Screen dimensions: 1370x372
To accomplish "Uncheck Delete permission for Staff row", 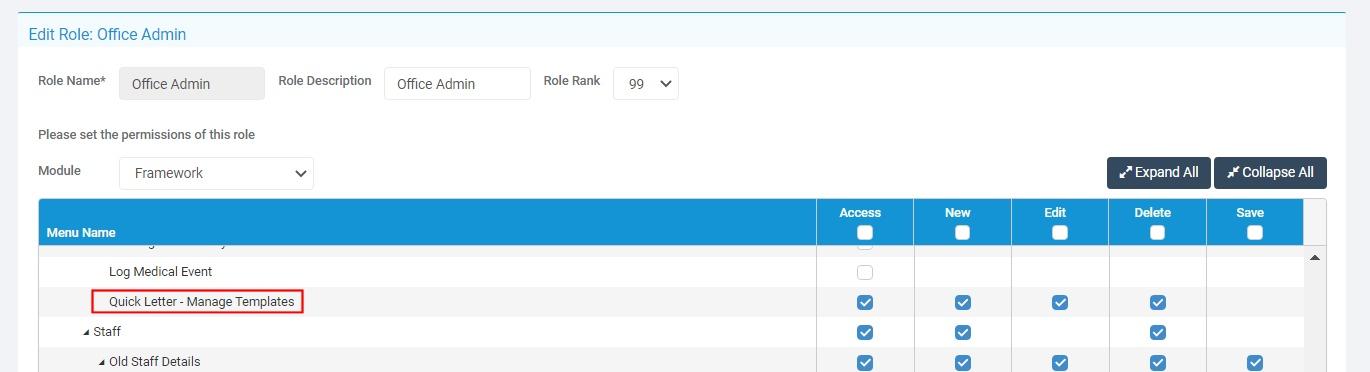I will [1157, 332].
